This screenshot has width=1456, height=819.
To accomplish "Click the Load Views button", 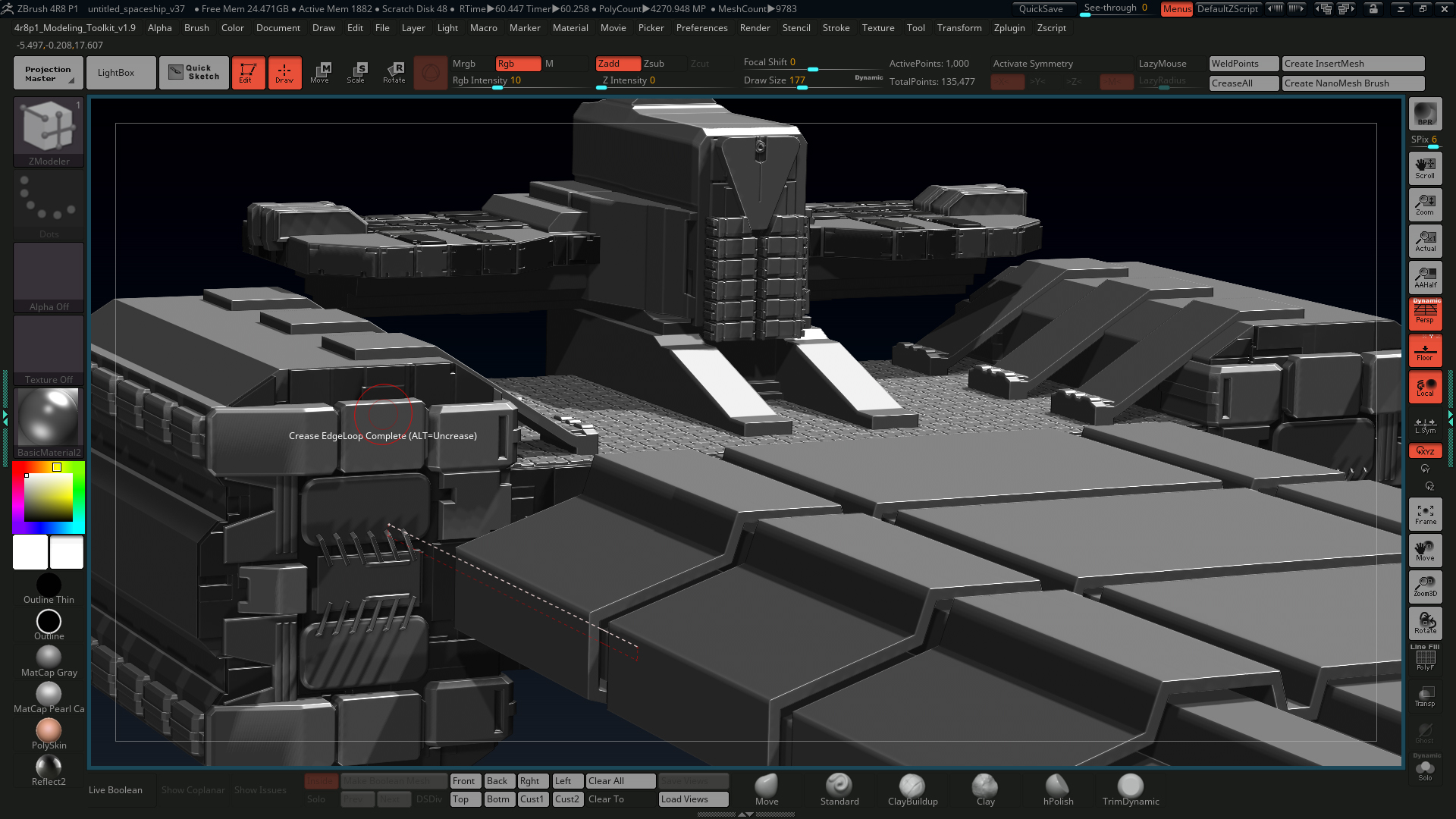I will point(693,799).
